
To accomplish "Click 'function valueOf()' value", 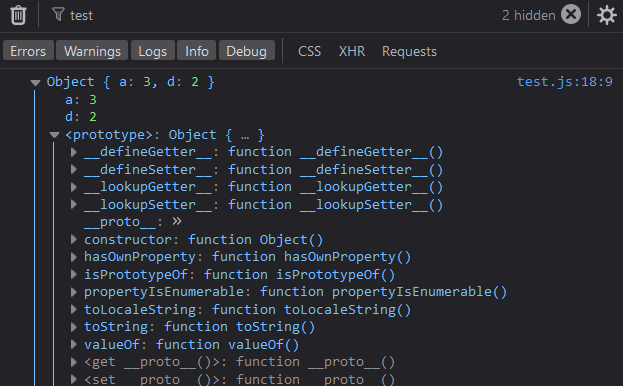I will [227, 344].
